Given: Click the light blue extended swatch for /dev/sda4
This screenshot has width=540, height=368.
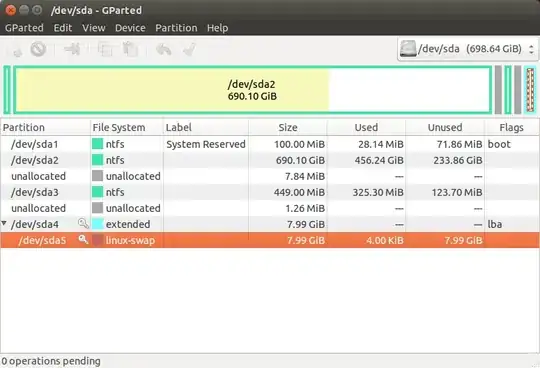Looking at the screenshot, I should tap(97, 224).
